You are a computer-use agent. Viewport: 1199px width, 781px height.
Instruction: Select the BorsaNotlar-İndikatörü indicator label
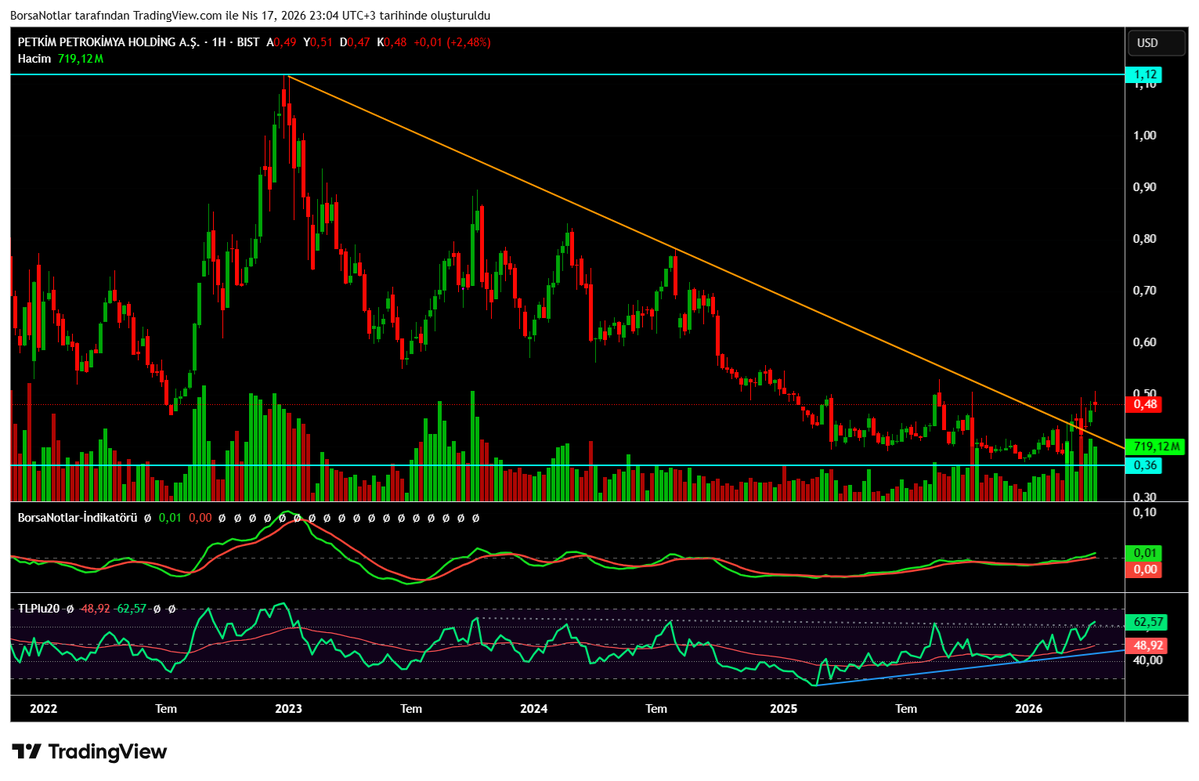pyautogui.click(x=77, y=518)
